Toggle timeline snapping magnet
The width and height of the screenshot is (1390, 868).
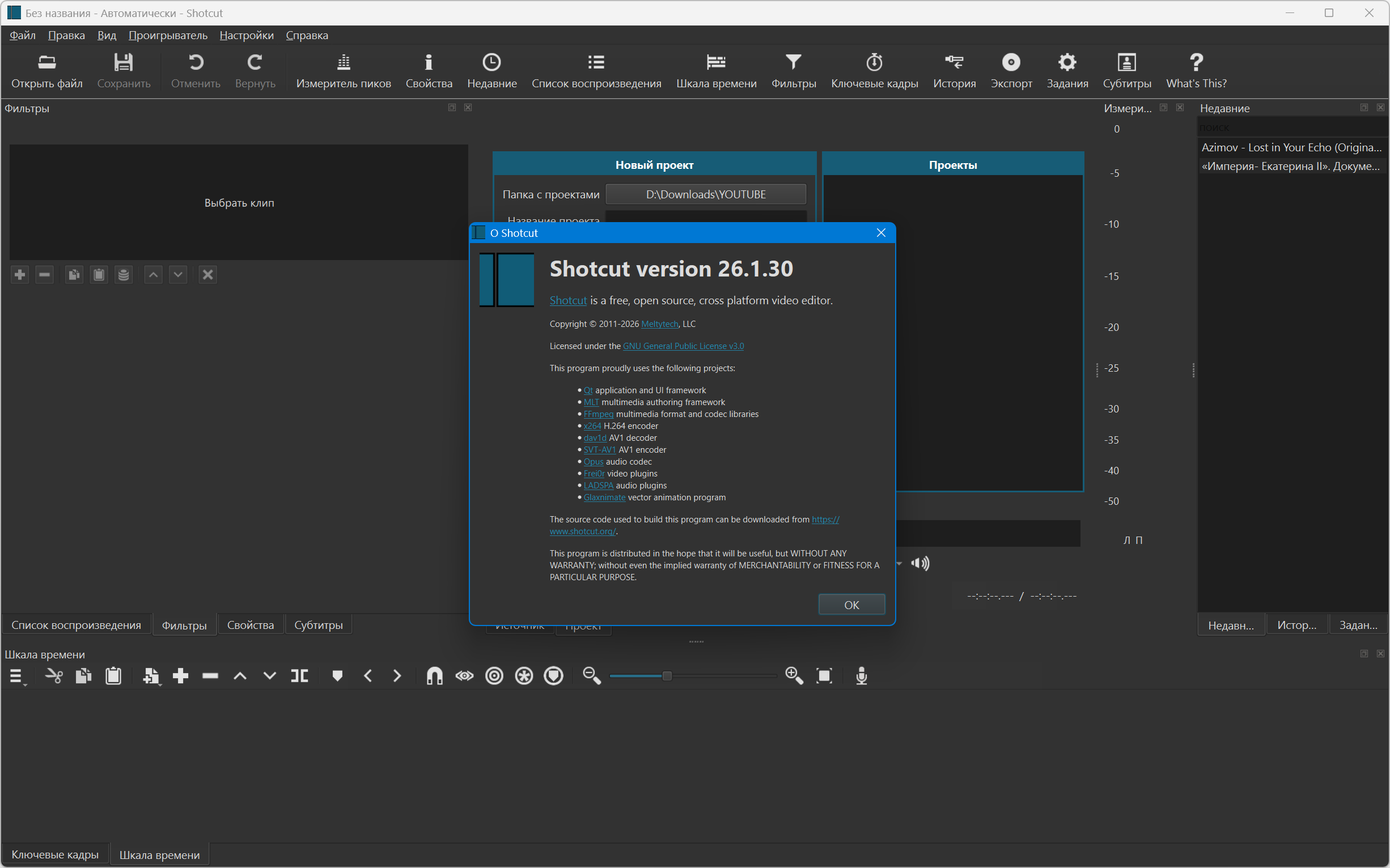(434, 676)
